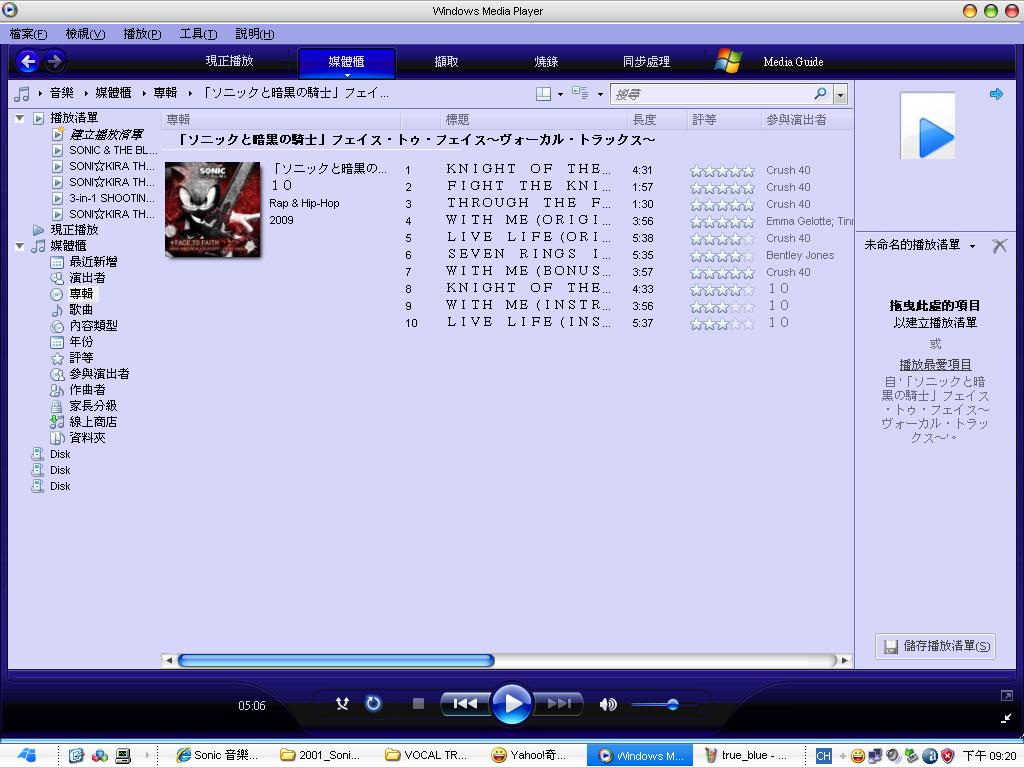
Task: Click the Sonic album cover art
Action: (212, 209)
